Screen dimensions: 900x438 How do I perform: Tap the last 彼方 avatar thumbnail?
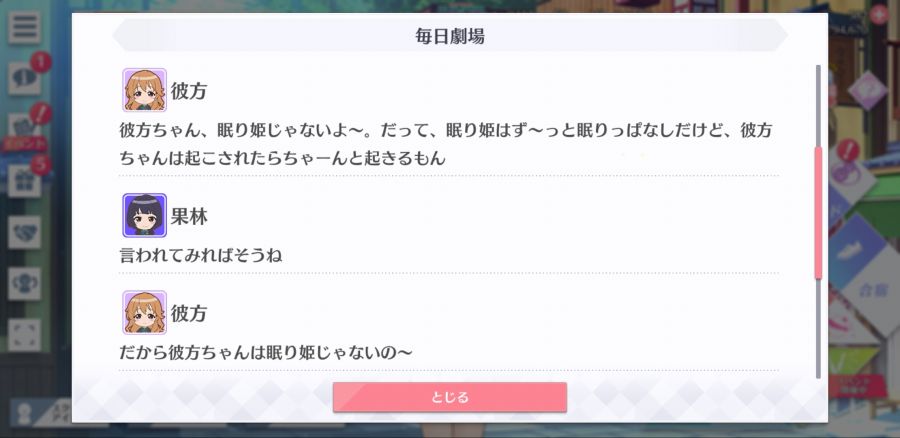point(144,312)
